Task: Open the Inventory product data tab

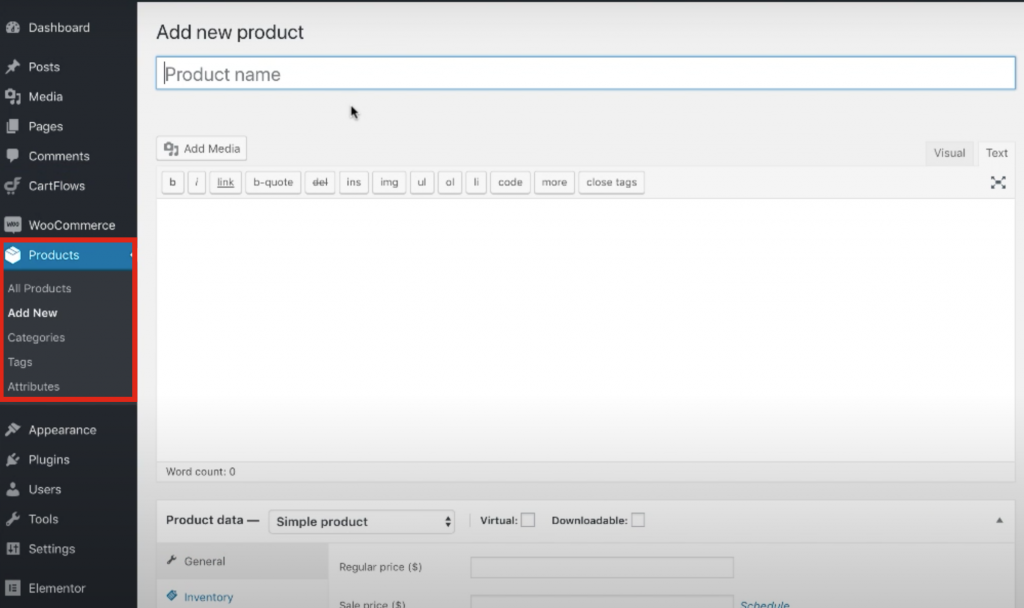Action: [x=242, y=596]
